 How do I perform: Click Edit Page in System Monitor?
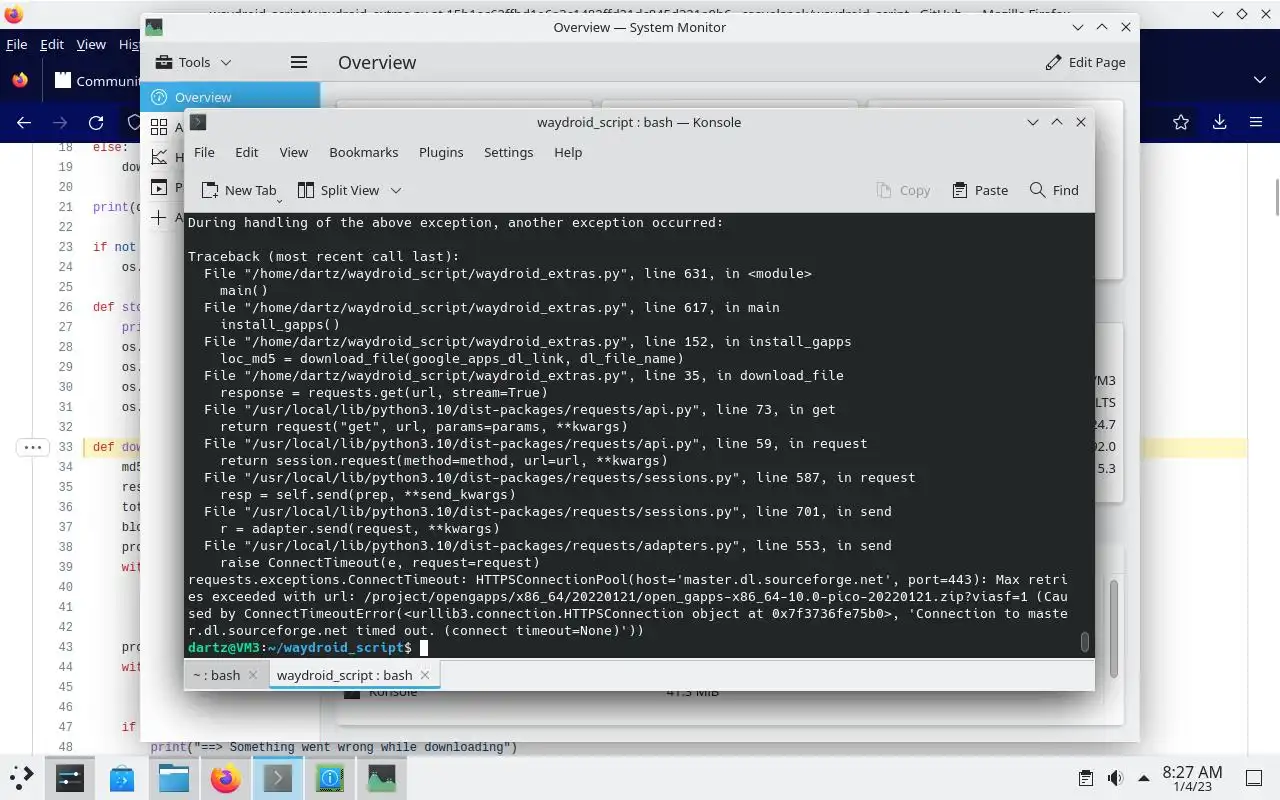[x=1085, y=62]
